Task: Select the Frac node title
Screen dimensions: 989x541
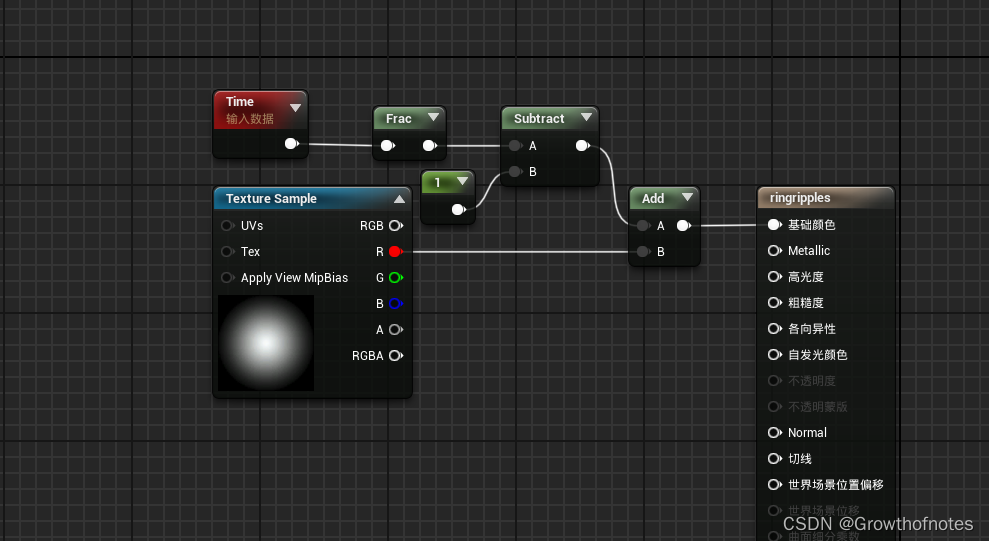Action: click(x=399, y=119)
